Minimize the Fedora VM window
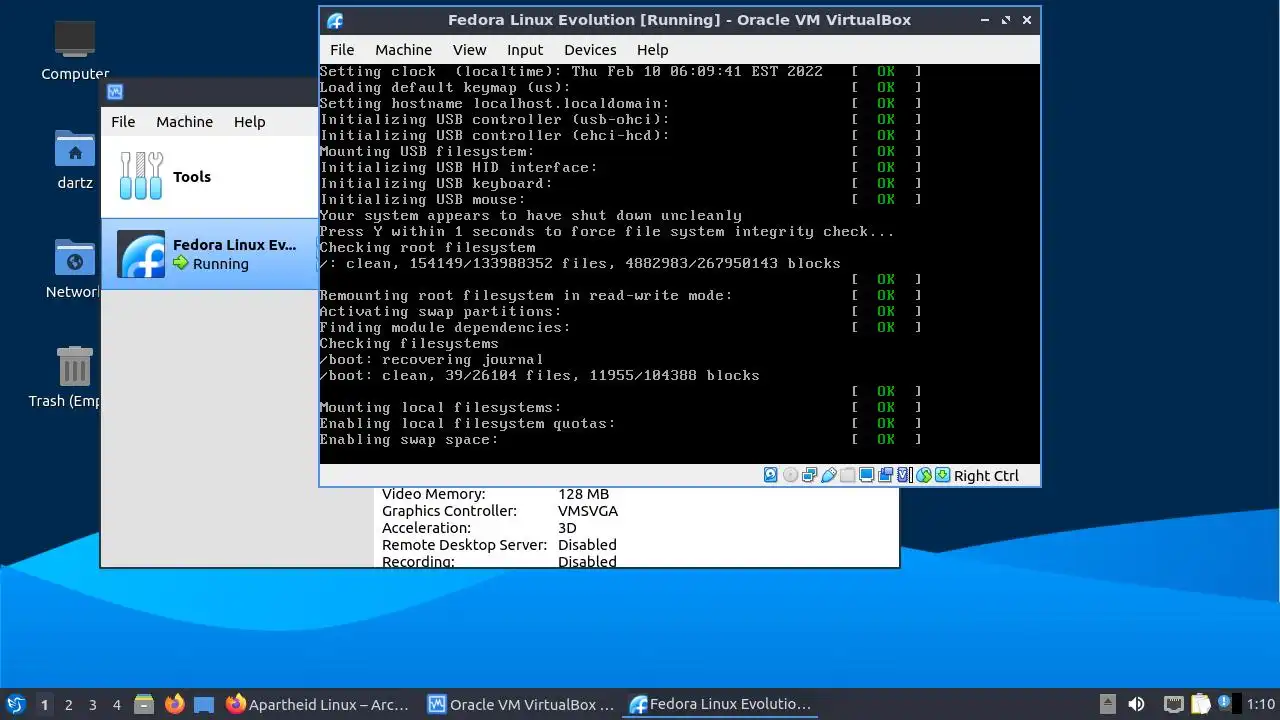 [x=984, y=20]
